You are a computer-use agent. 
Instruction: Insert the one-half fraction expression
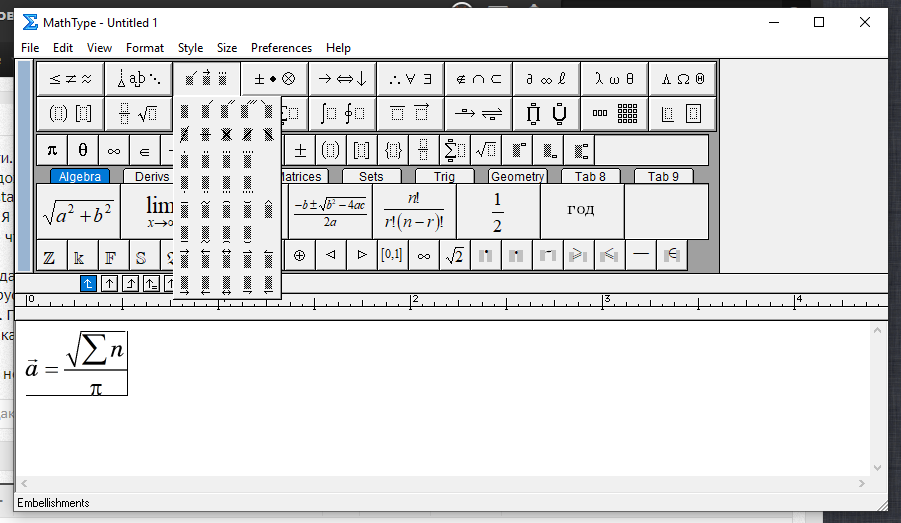pyautogui.click(x=498, y=211)
